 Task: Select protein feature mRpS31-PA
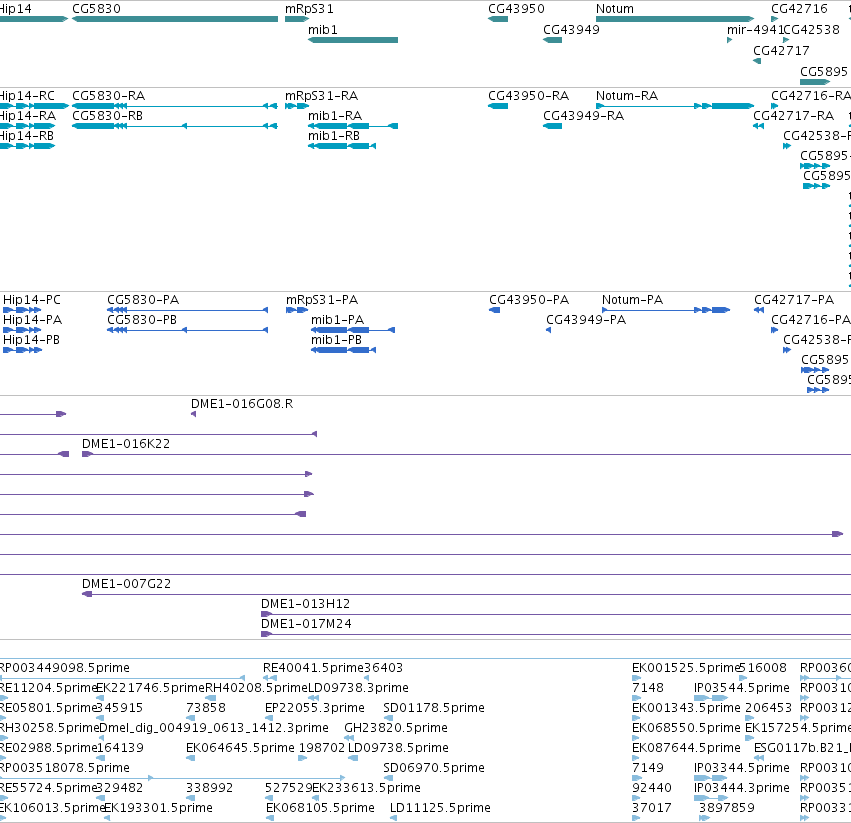297,310
